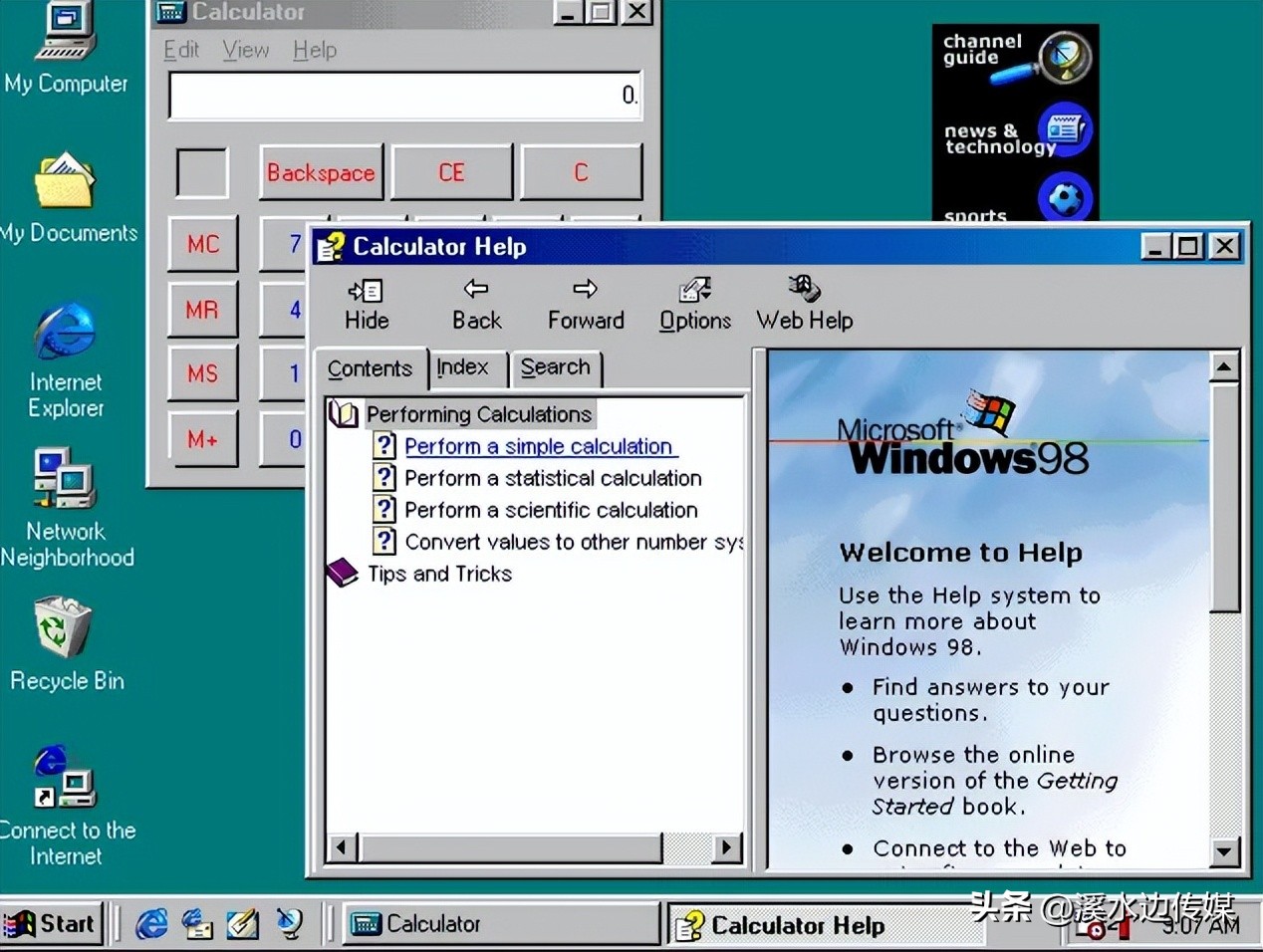Screen dimensions: 1263x952
Task: Click Outlook Express quick launch icon
Action: [197, 924]
